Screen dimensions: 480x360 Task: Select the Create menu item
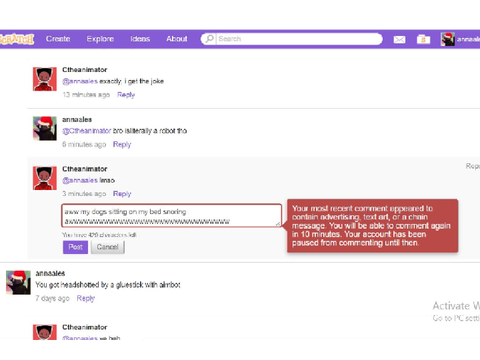58,39
